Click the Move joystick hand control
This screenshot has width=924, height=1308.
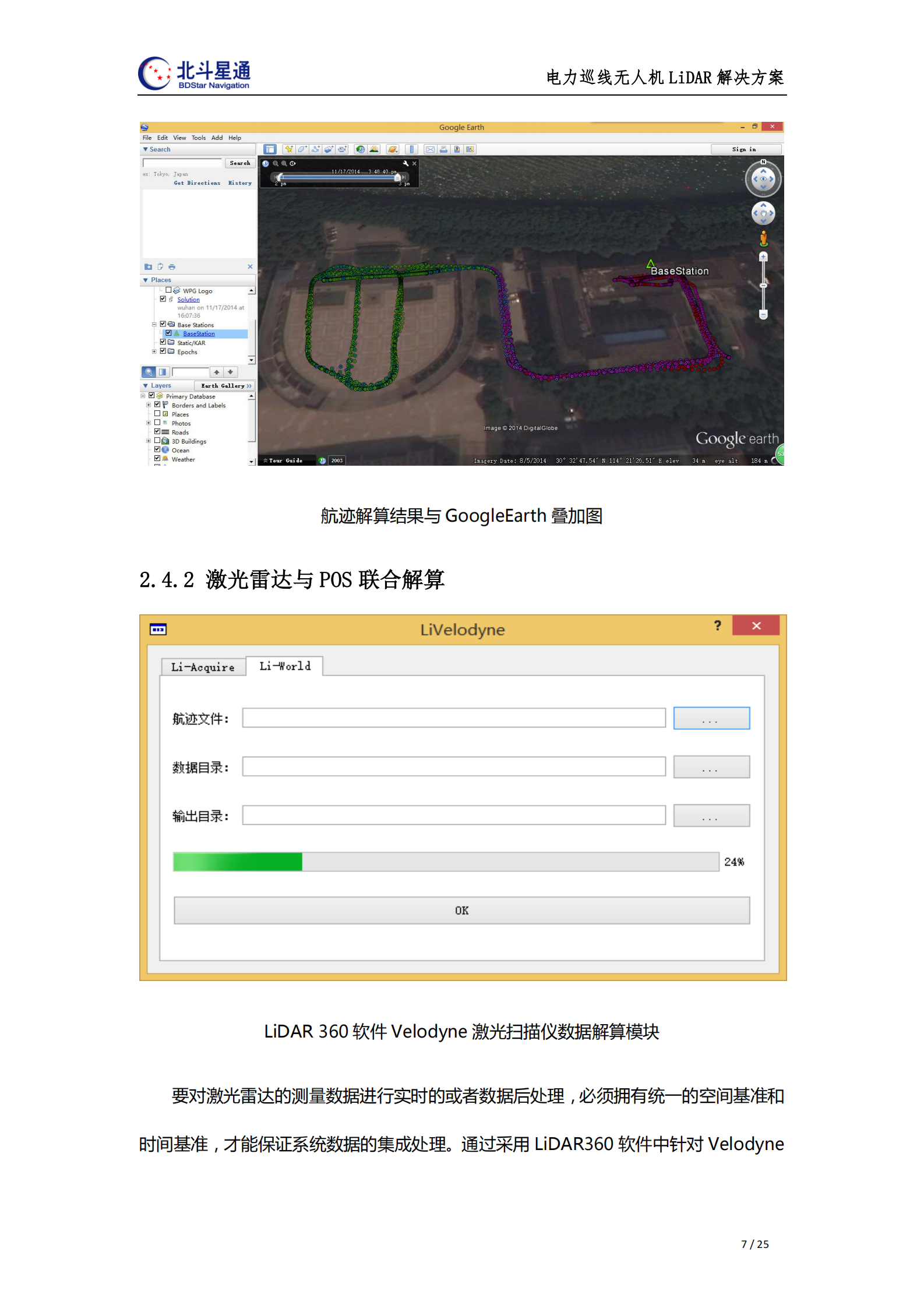(x=763, y=213)
